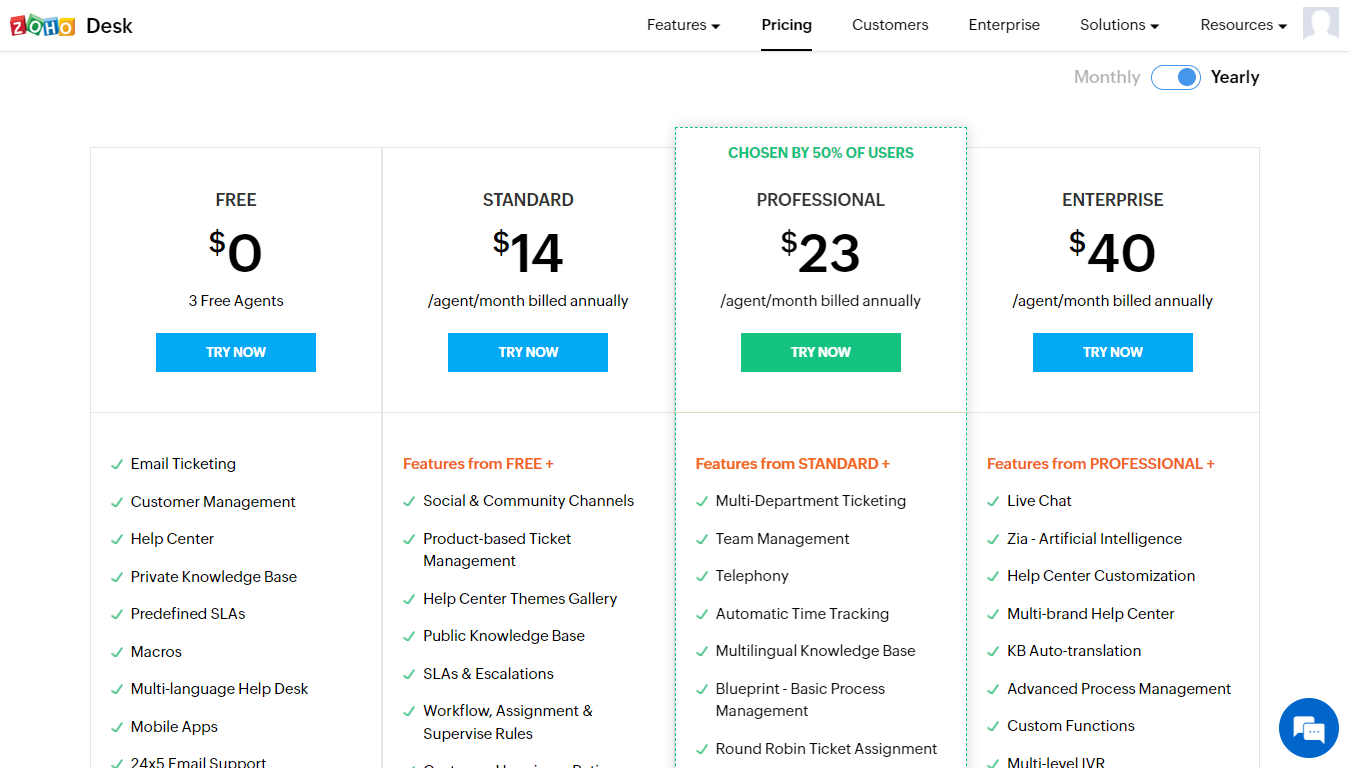Click the Help Center Customization feature
This screenshot has width=1349, height=768.
coord(1101,576)
